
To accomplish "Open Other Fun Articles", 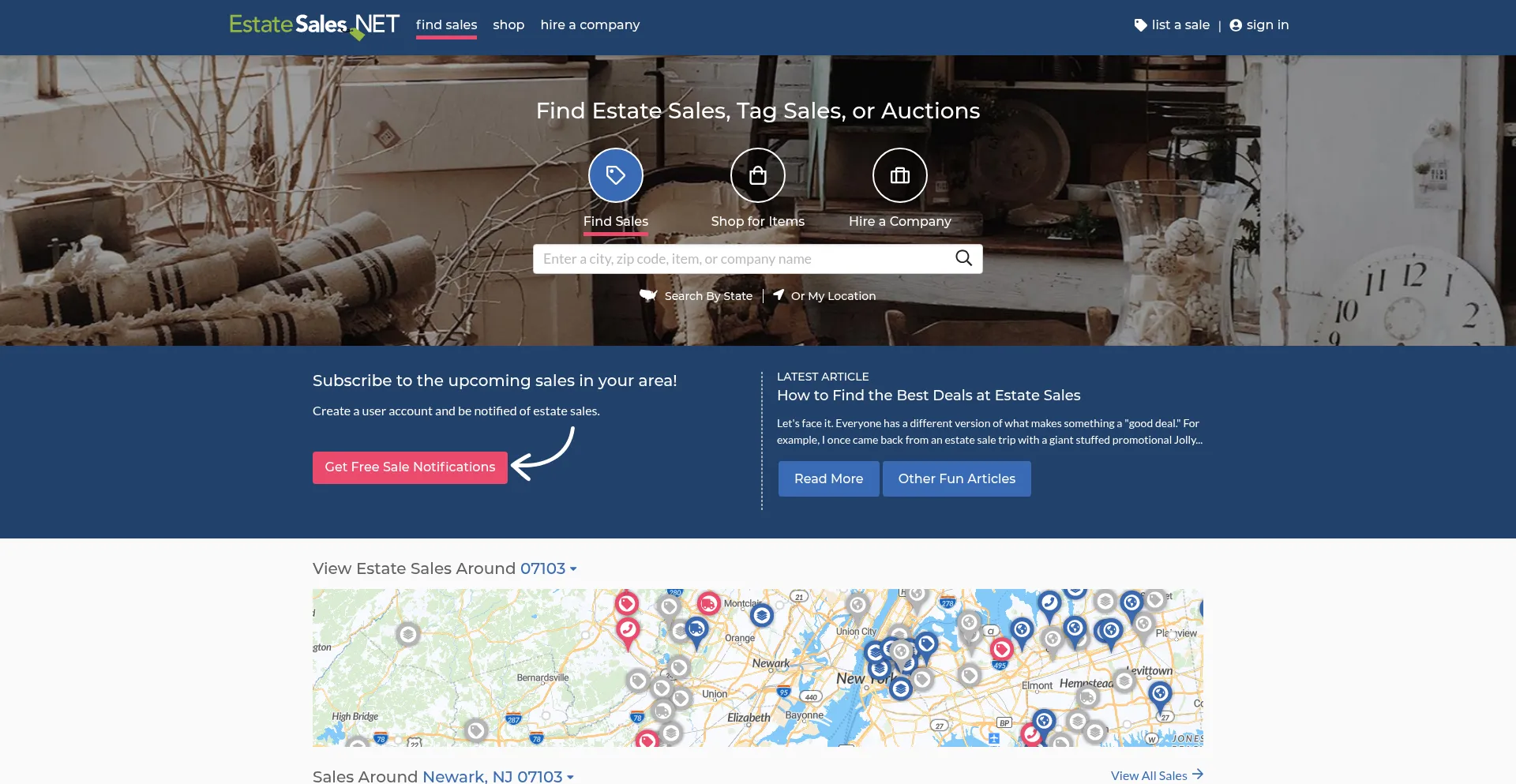I will pos(956,478).
